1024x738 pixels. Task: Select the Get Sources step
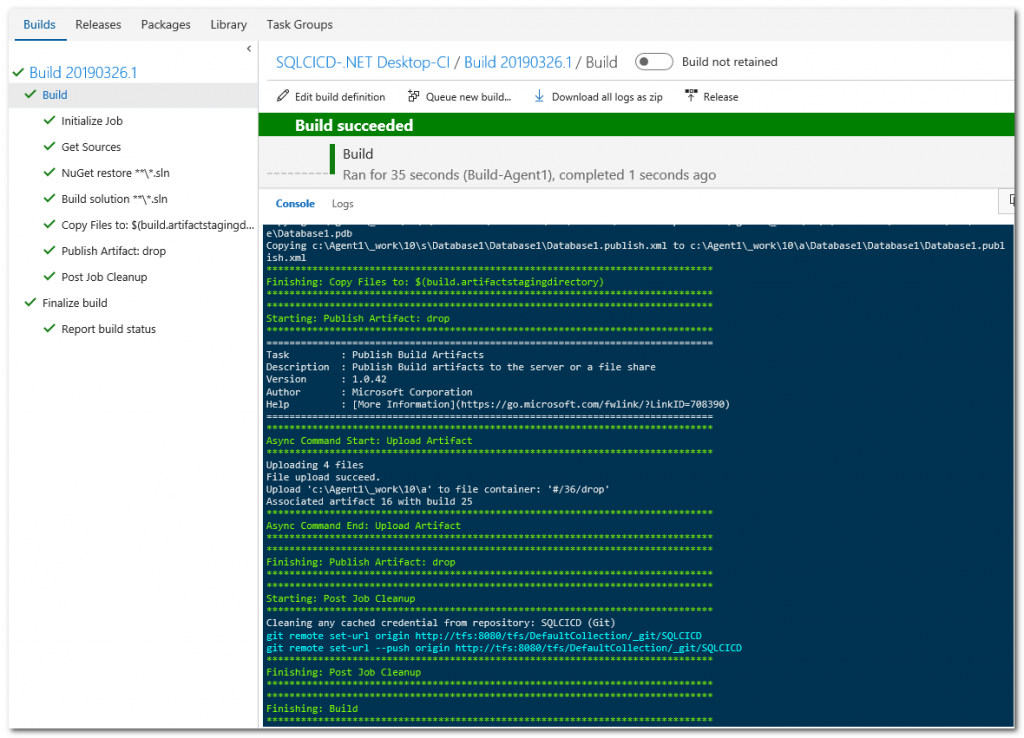coord(91,147)
